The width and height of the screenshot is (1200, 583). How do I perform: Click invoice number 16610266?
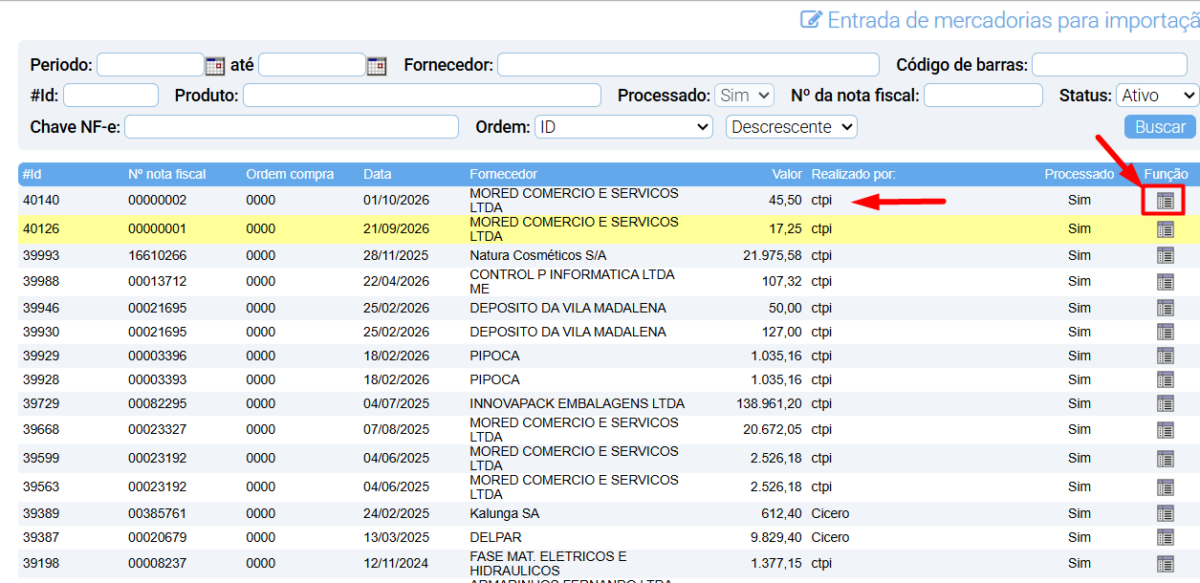(x=157, y=256)
